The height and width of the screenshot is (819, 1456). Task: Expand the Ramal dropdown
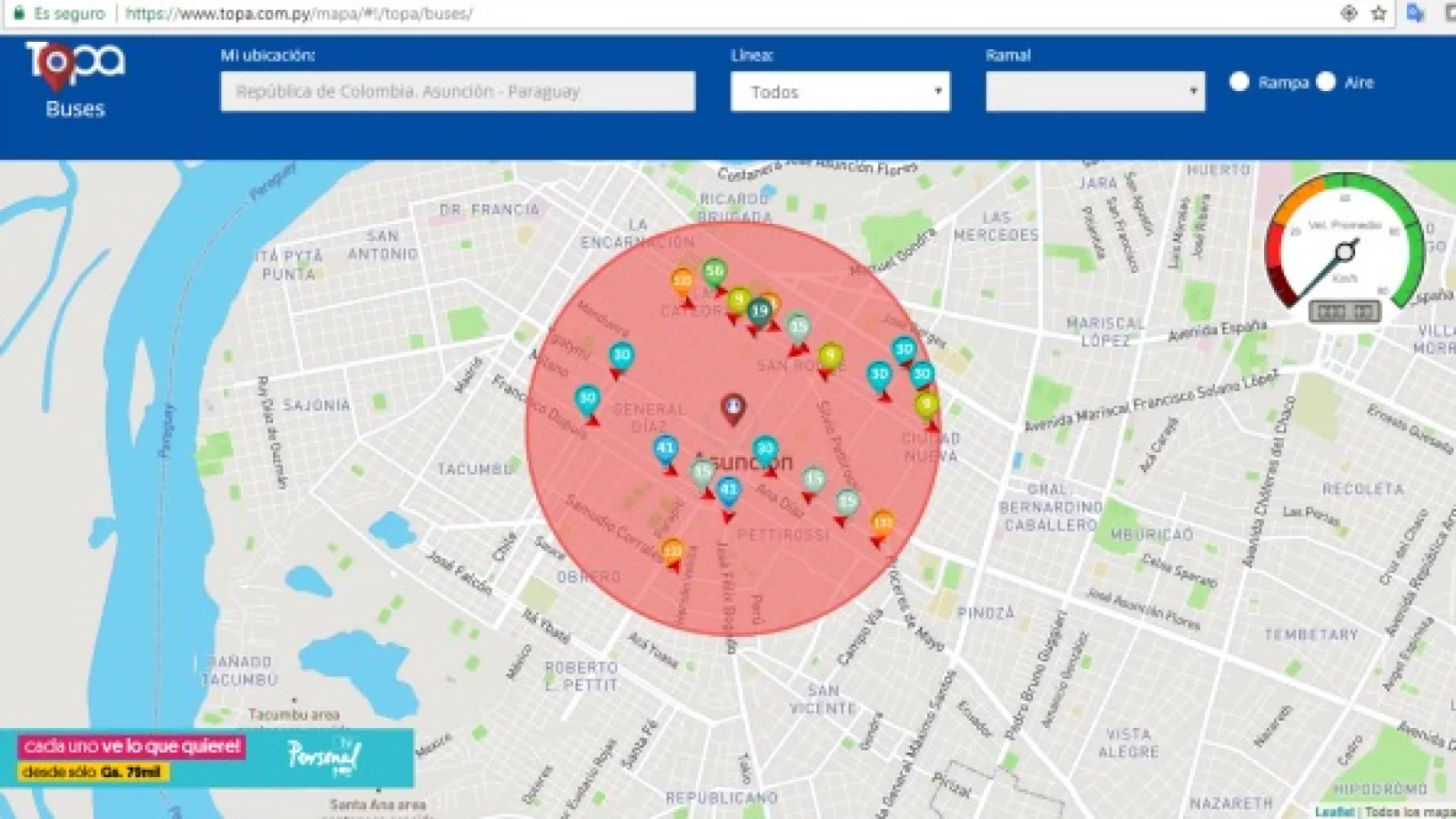coord(1095,92)
